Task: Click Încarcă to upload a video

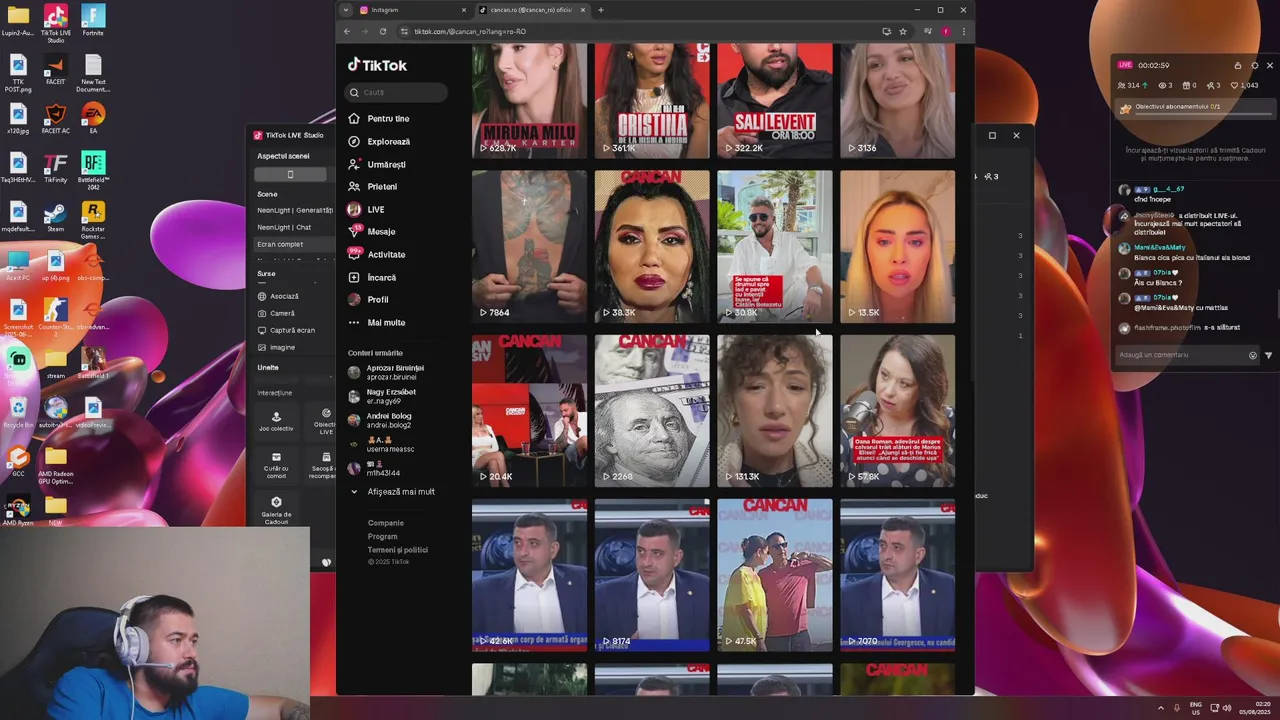Action: (x=372, y=277)
